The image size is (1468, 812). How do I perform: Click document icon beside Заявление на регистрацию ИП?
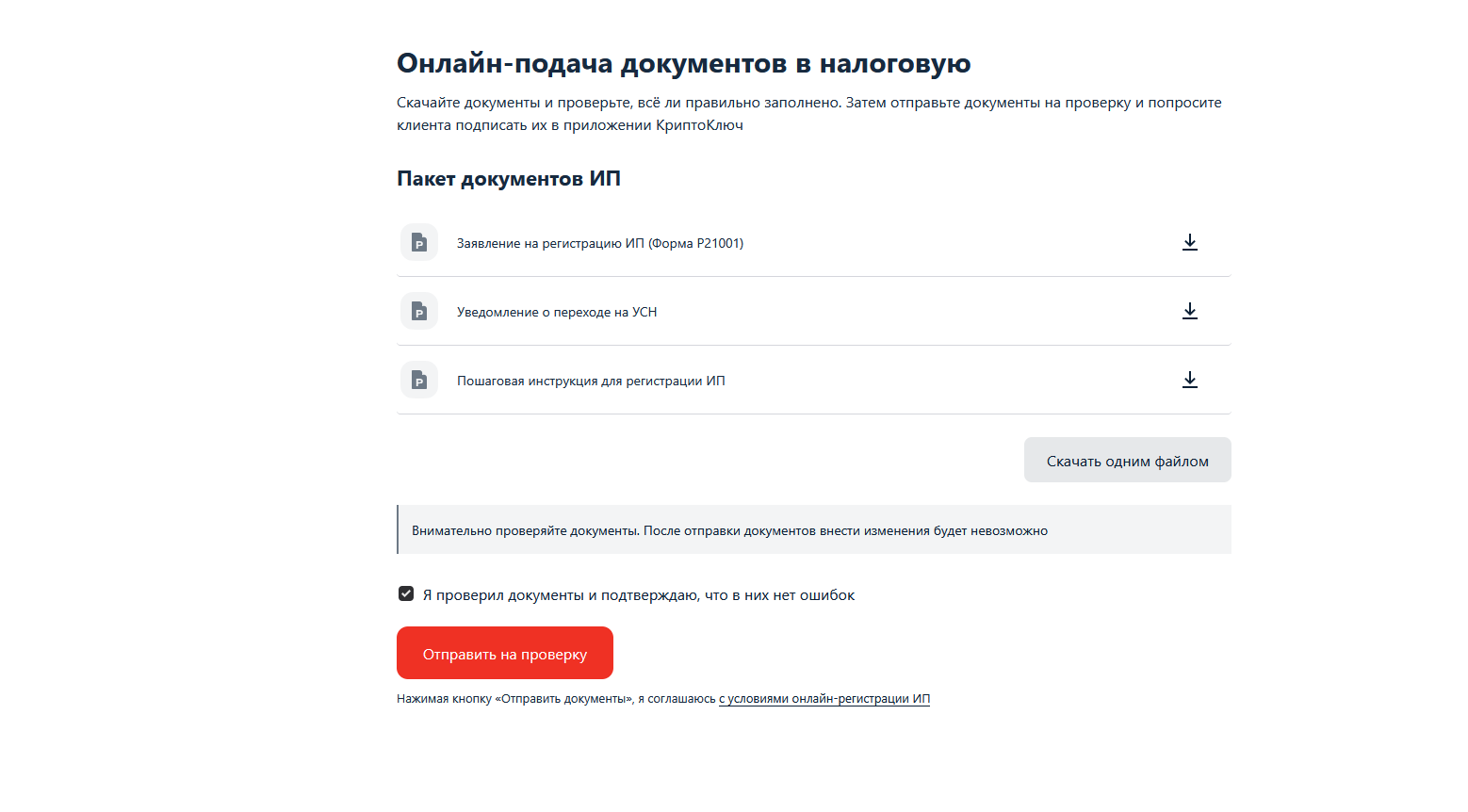coord(419,242)
